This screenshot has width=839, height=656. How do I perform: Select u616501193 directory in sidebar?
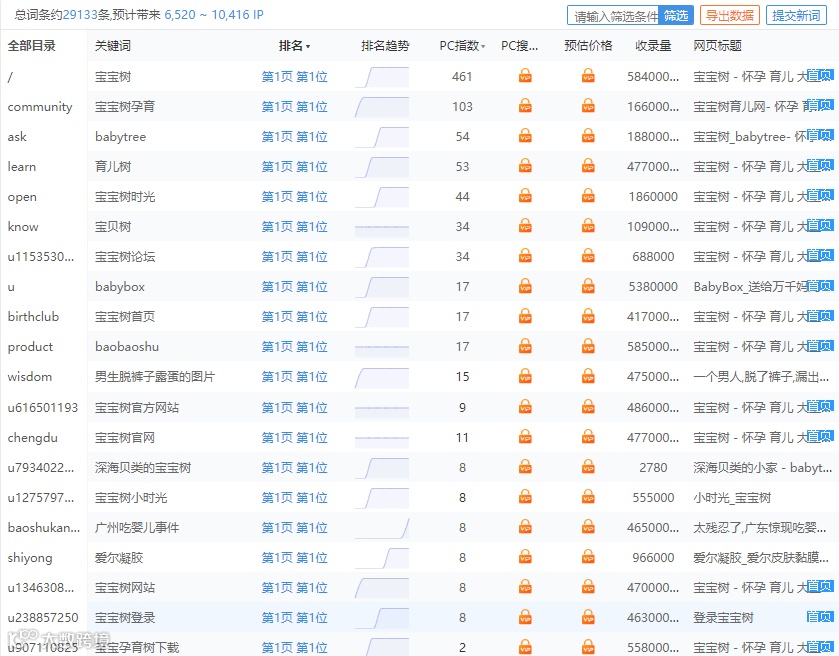(x=43, y=408)
